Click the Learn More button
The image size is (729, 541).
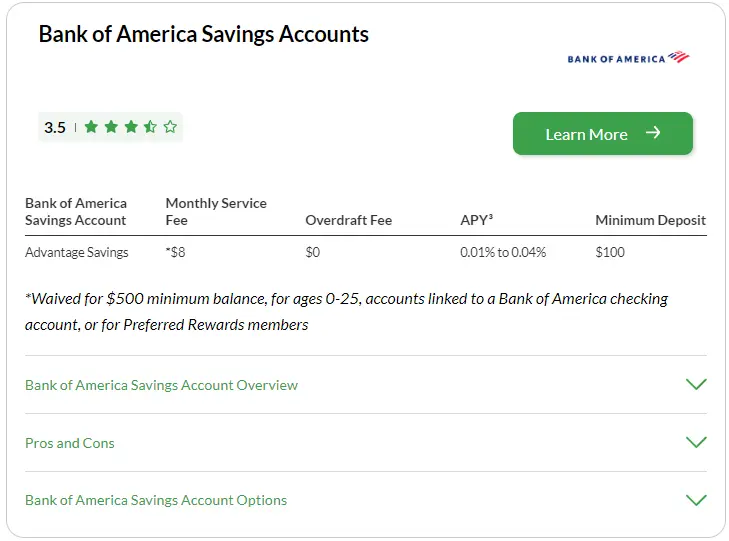tap(603, 133)
